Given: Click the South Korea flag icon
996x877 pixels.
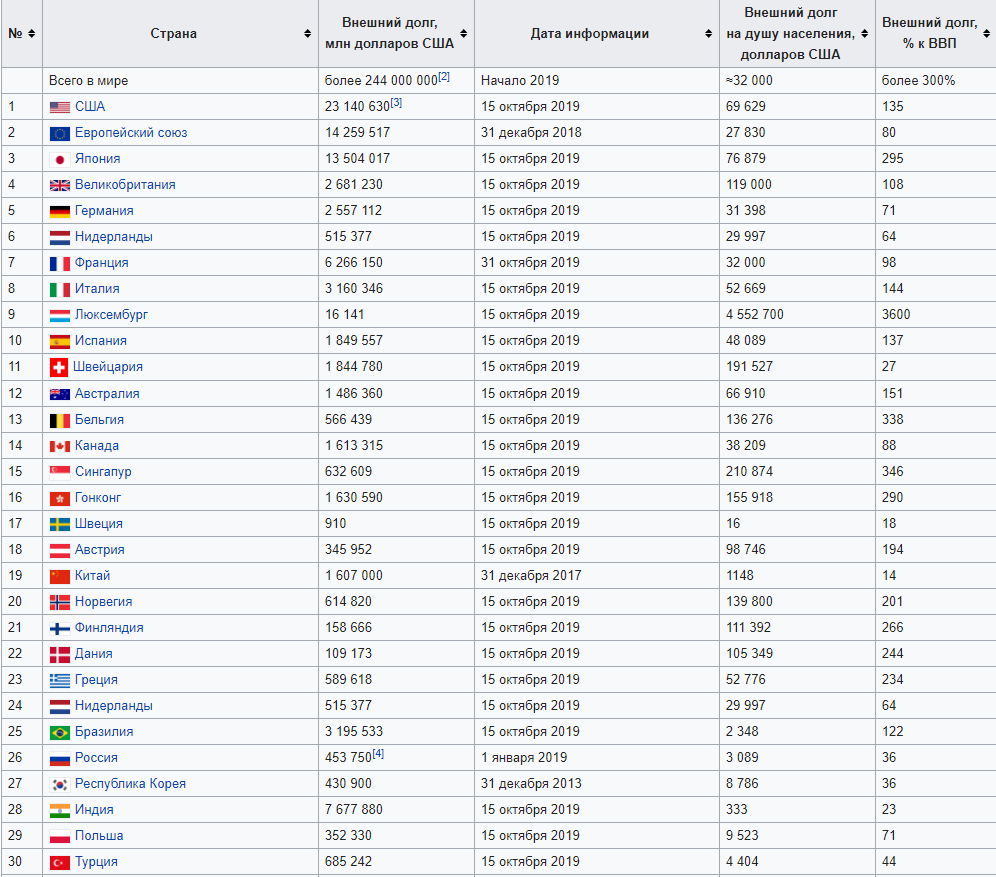Looking at the screenshot, I should (59, 784).
